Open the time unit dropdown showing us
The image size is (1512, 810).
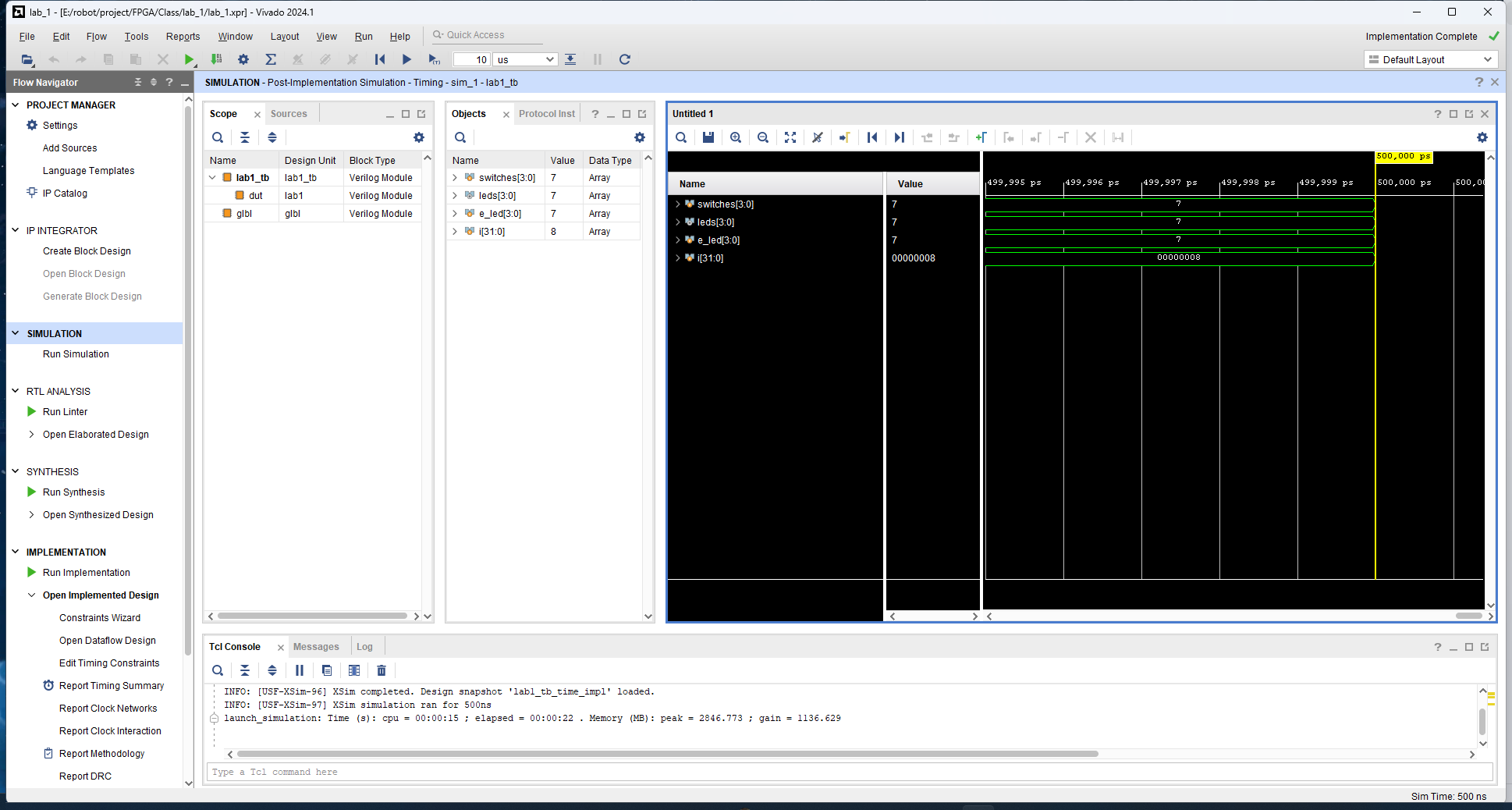(x=525, y=59)
